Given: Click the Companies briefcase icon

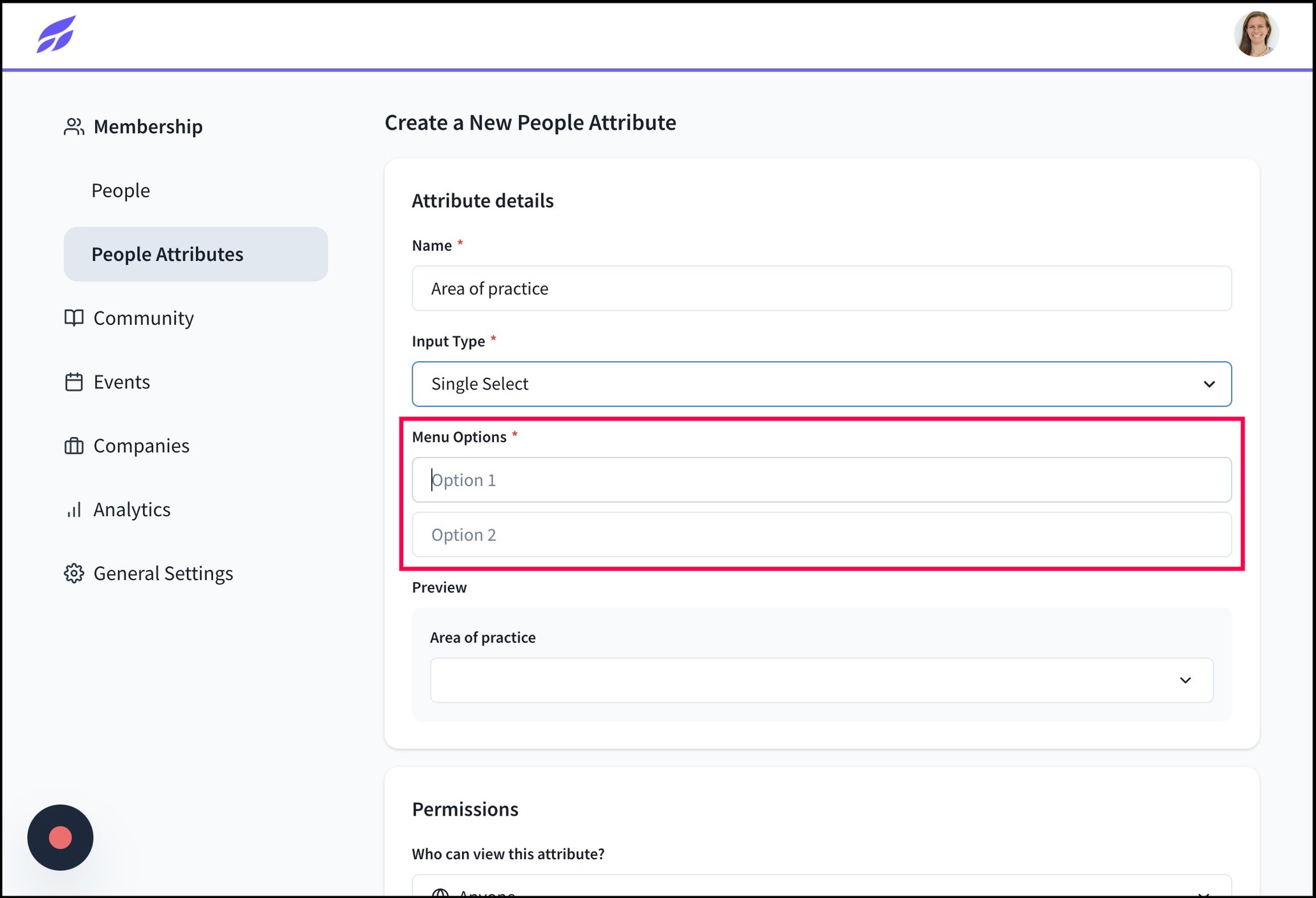Looking at the screenshot, I should pos(74,445).
